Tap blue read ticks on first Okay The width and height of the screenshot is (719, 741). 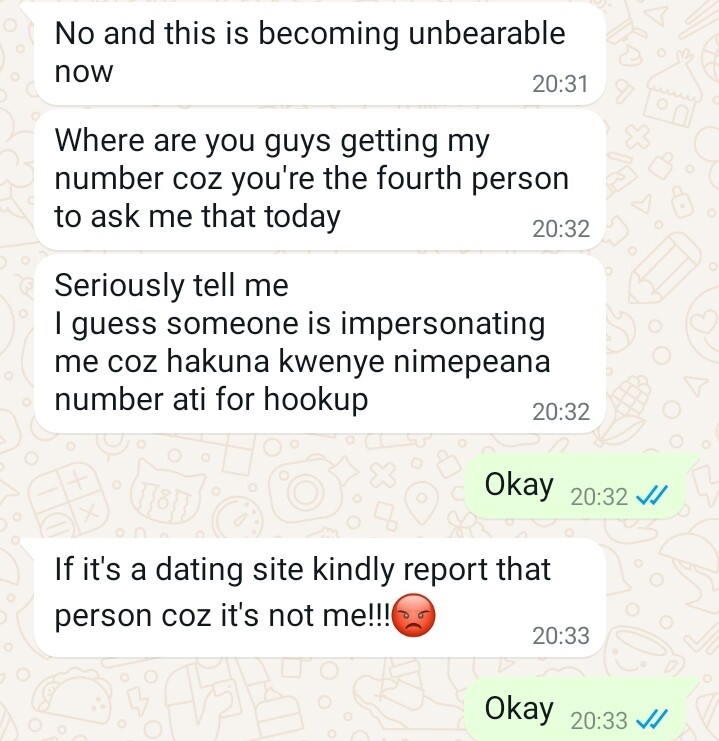(651, 495)
